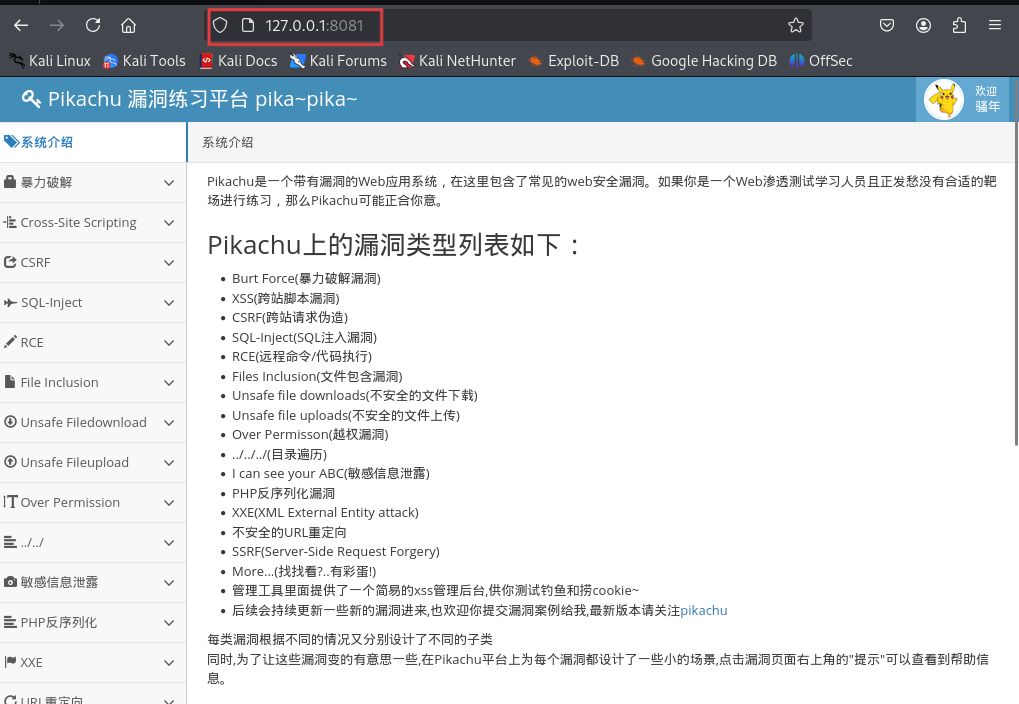Expand the chevron next to ../../ item
The image size is (1019, 704).
click(x=169, y=543)
